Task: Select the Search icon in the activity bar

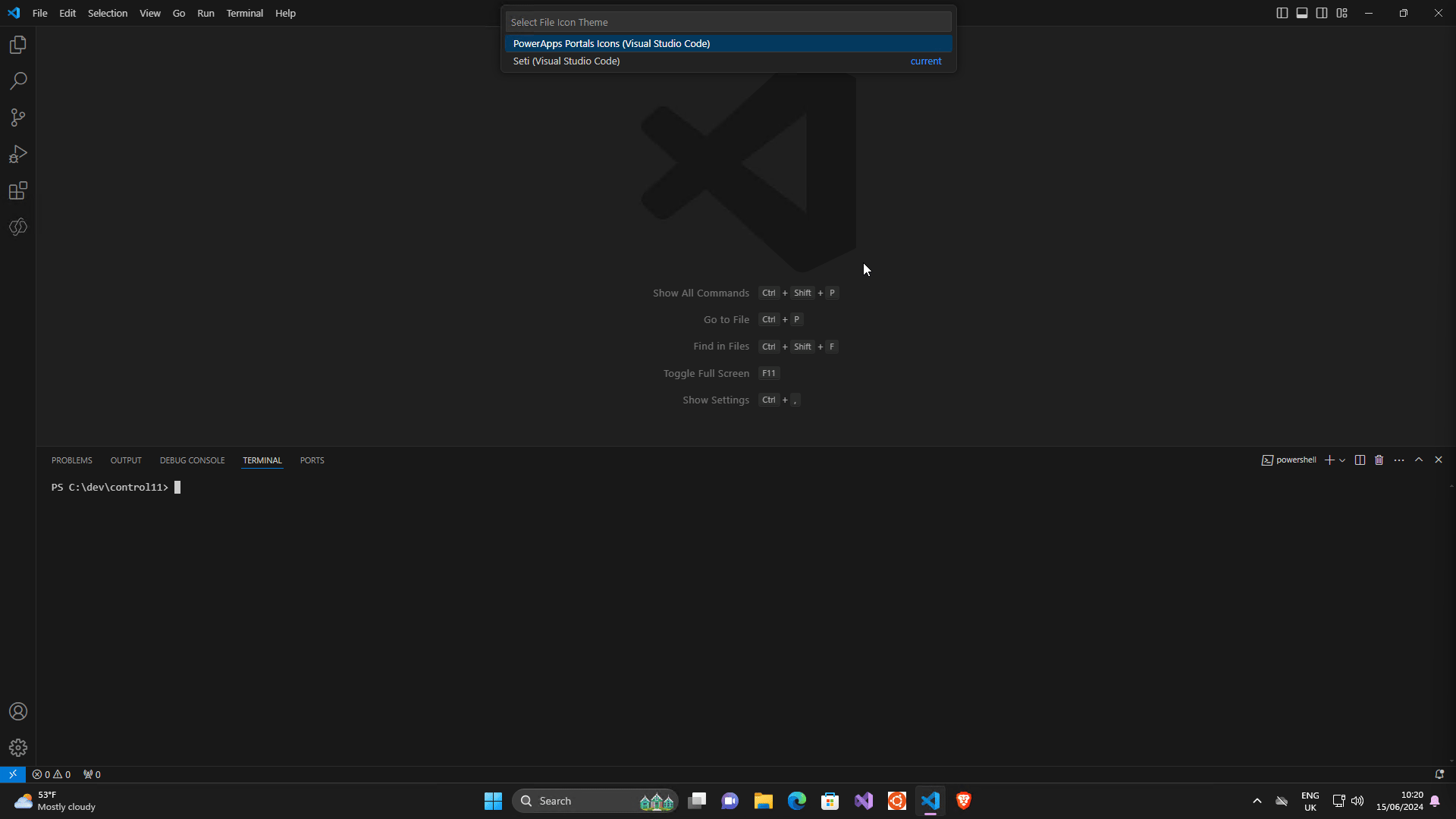Action: tap(17, 80)
